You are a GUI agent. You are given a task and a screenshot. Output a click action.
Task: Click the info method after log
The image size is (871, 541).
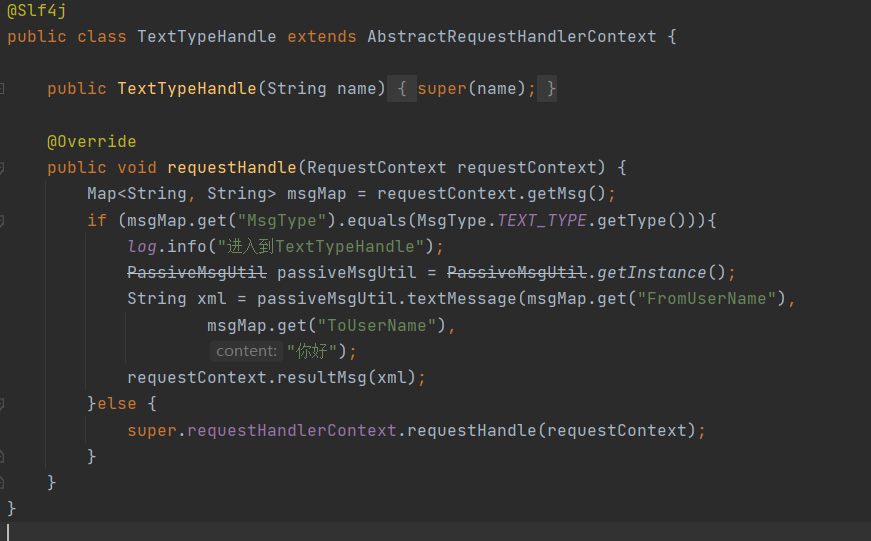coord(187,247)
